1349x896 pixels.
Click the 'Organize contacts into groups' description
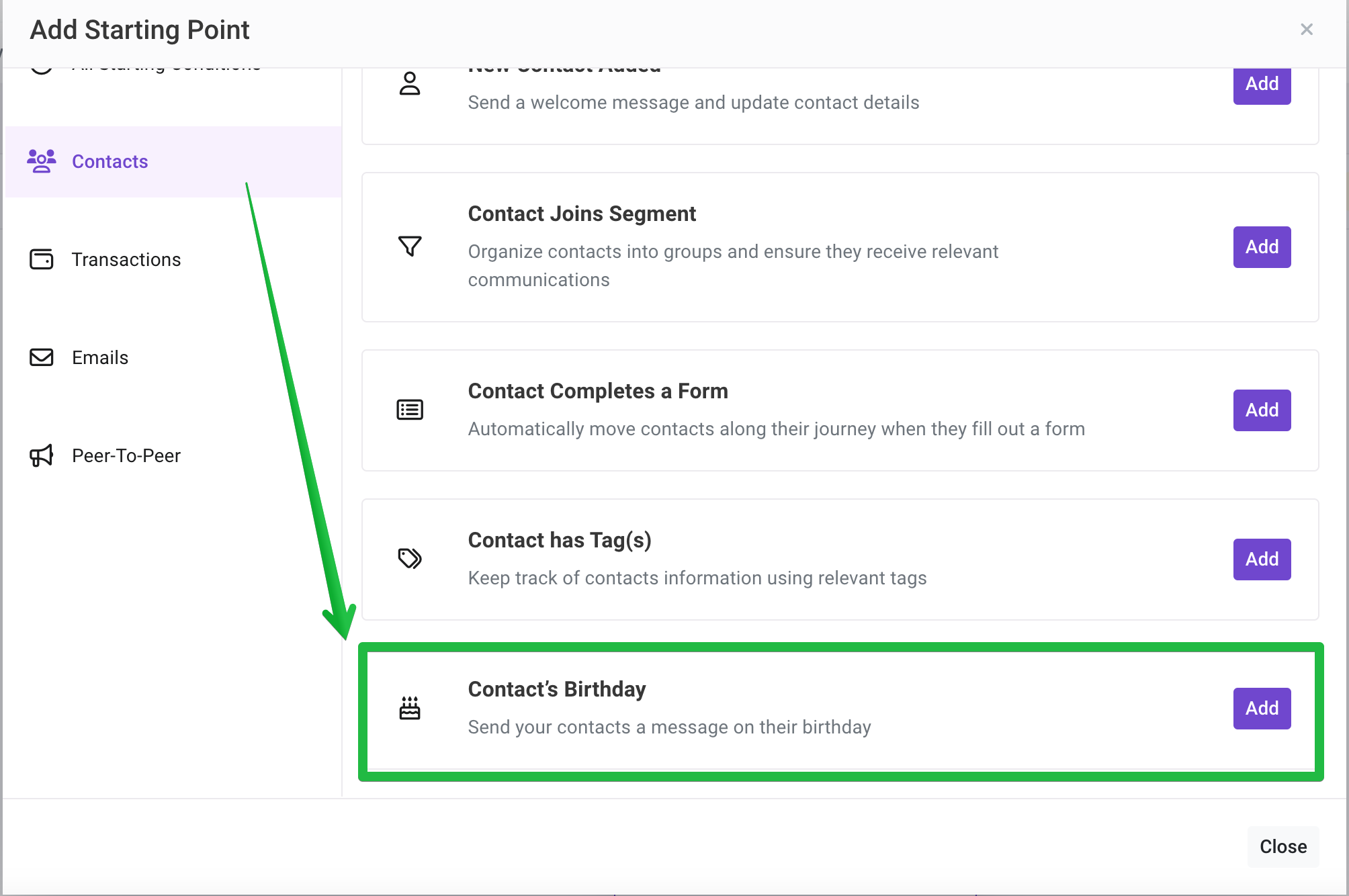(733, 265)
